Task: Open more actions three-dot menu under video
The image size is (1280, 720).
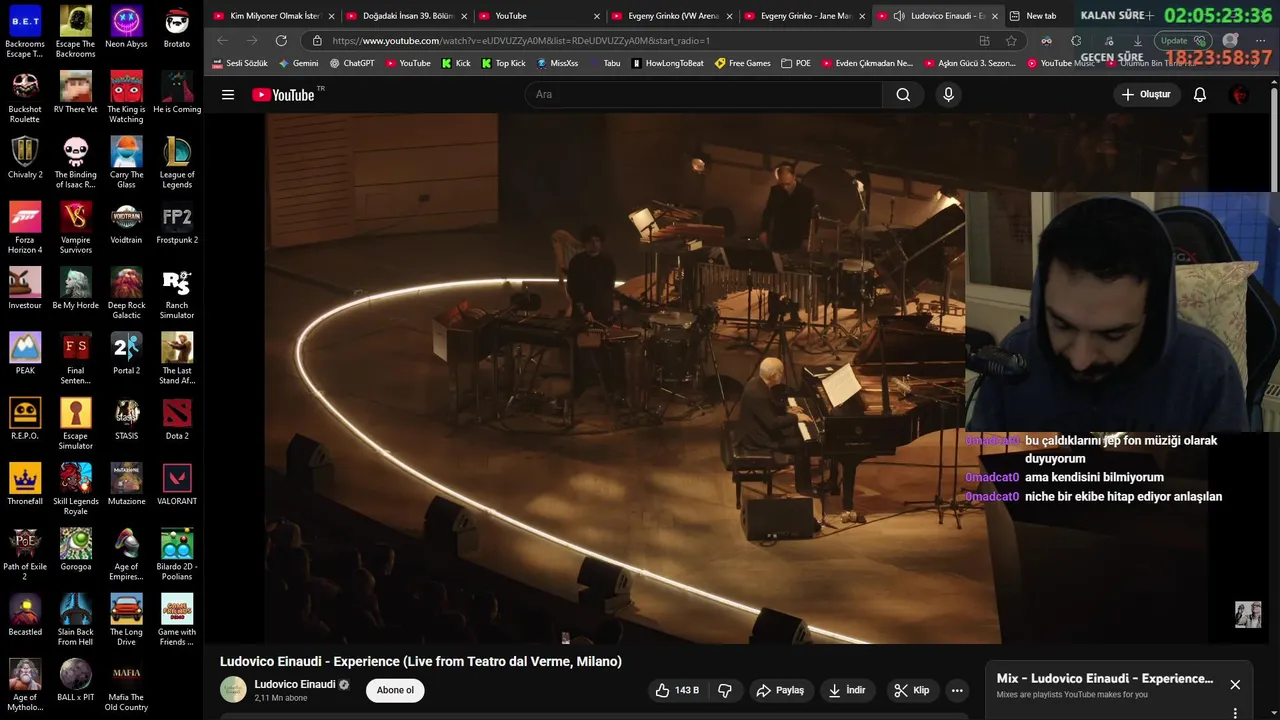Action: point(957,690)
